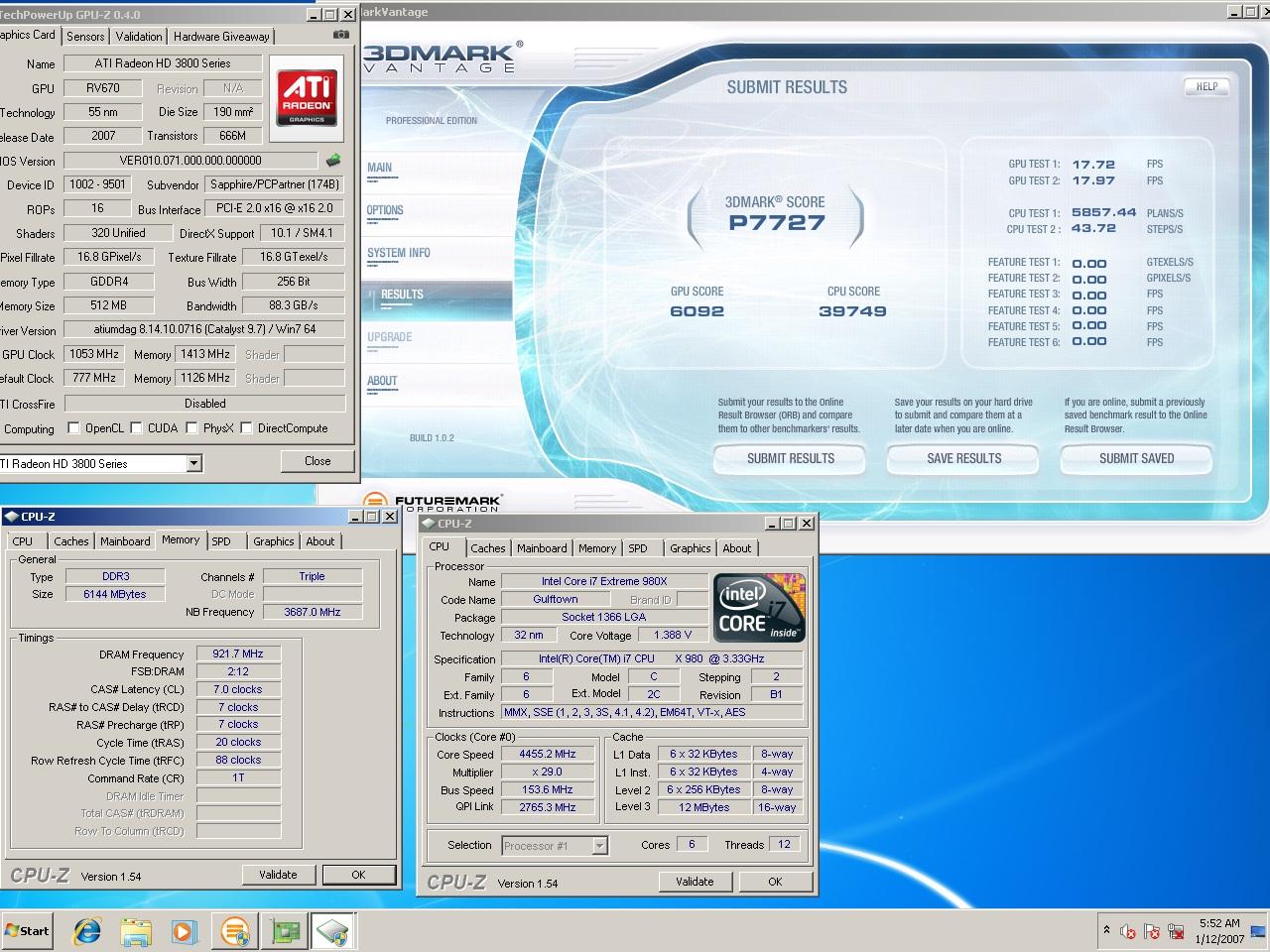Click Validate in the CPU-Z CPU window
The height and width of the screenshot is (952, 1270).
click(x=695, y=882)
